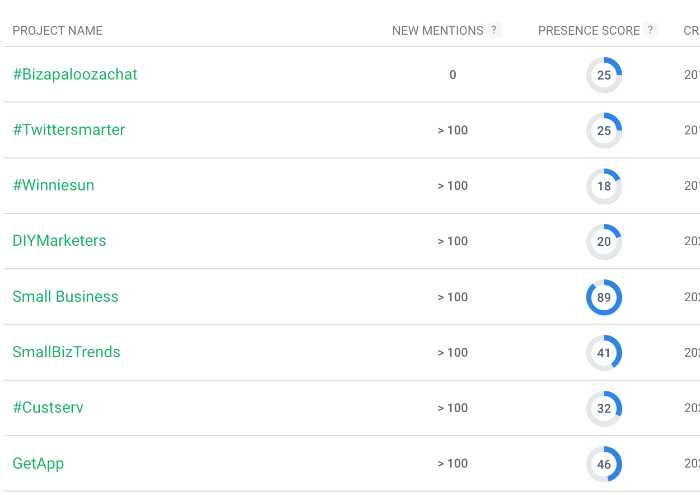Viewport: 700px width, 495px height.
Task: Click the Presence Score help question icon
Action: (650, 30)
